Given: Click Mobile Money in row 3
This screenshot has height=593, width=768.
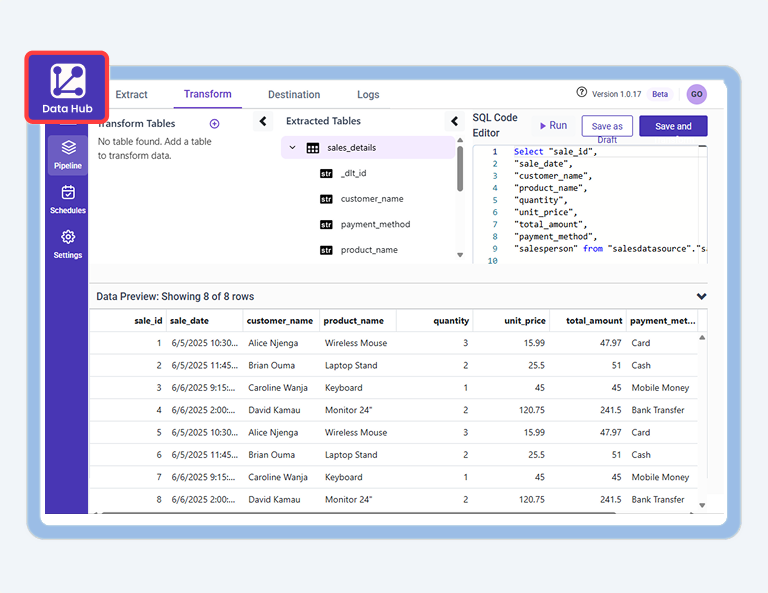Looking at the screenshot, I should point(660,388).
